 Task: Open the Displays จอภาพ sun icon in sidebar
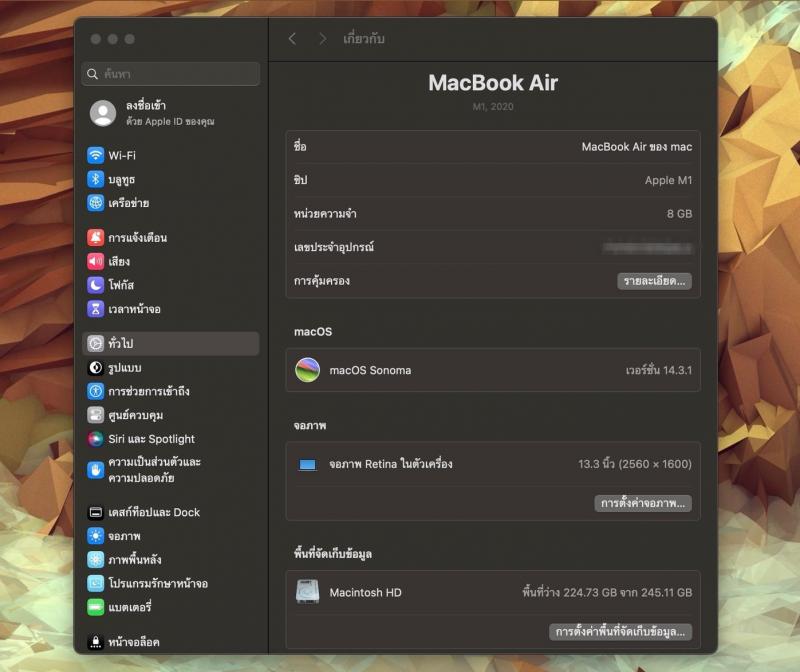tap(95, 536)
